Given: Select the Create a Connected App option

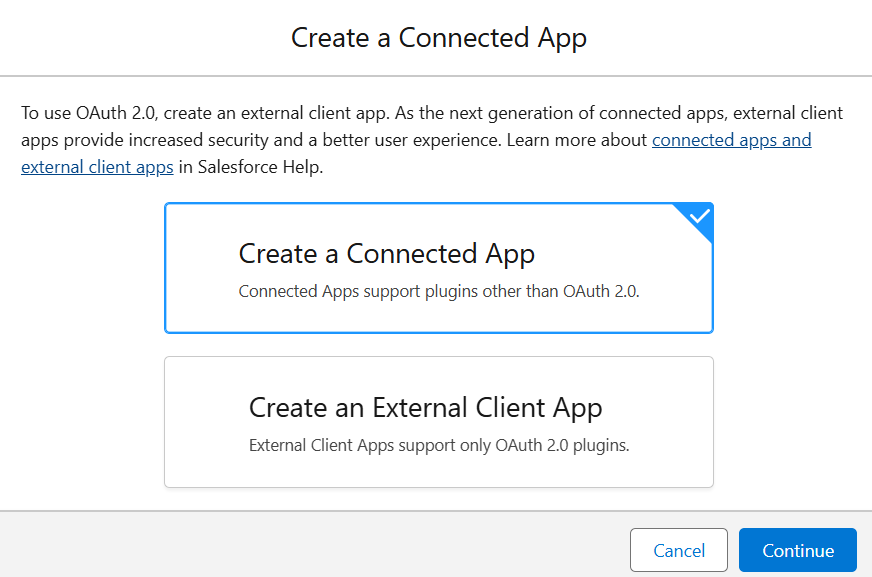Looking at the screenshot, I should [x=438, y=268].
